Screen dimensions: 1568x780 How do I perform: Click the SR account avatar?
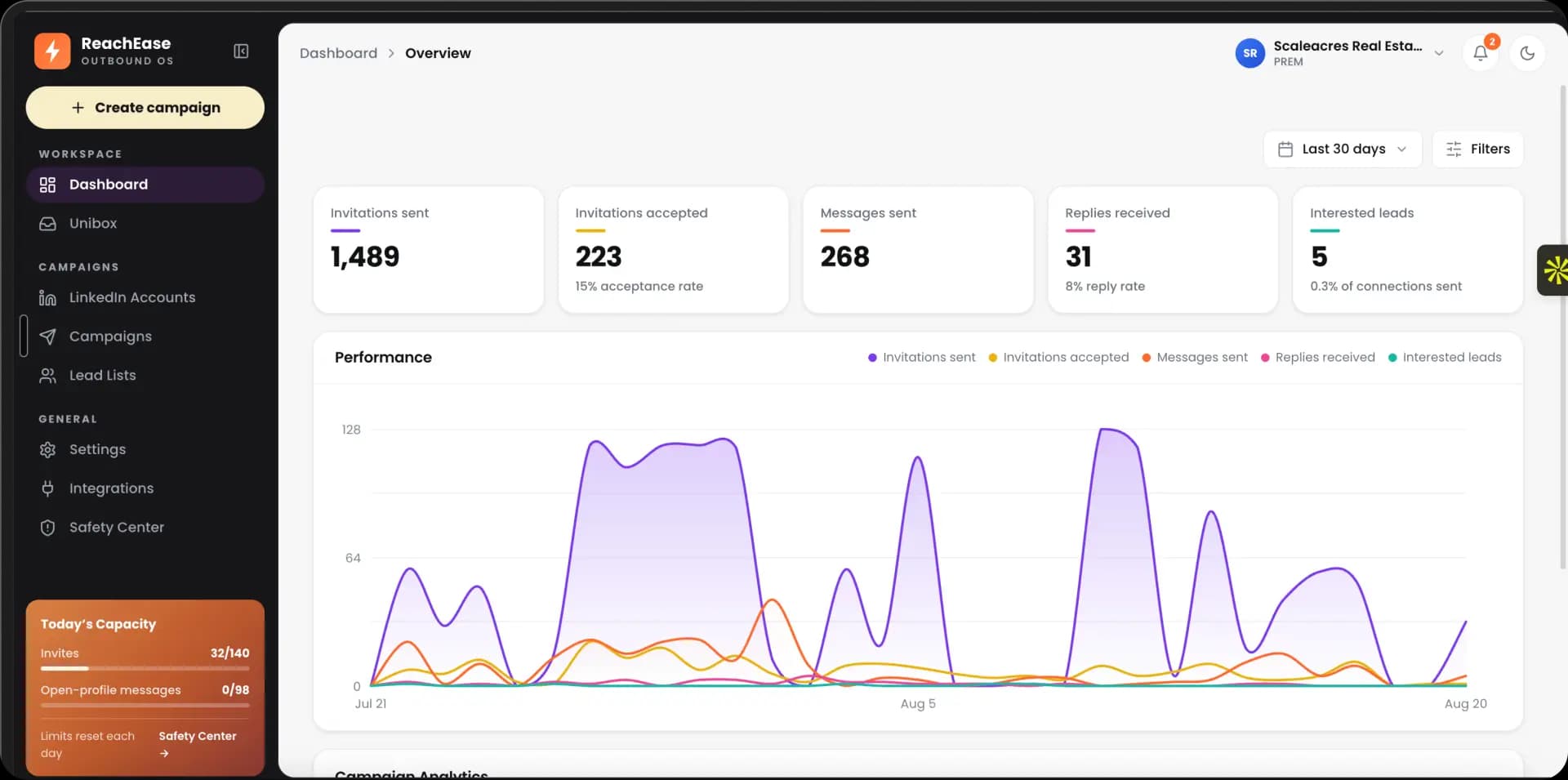tap(1249, 53)
